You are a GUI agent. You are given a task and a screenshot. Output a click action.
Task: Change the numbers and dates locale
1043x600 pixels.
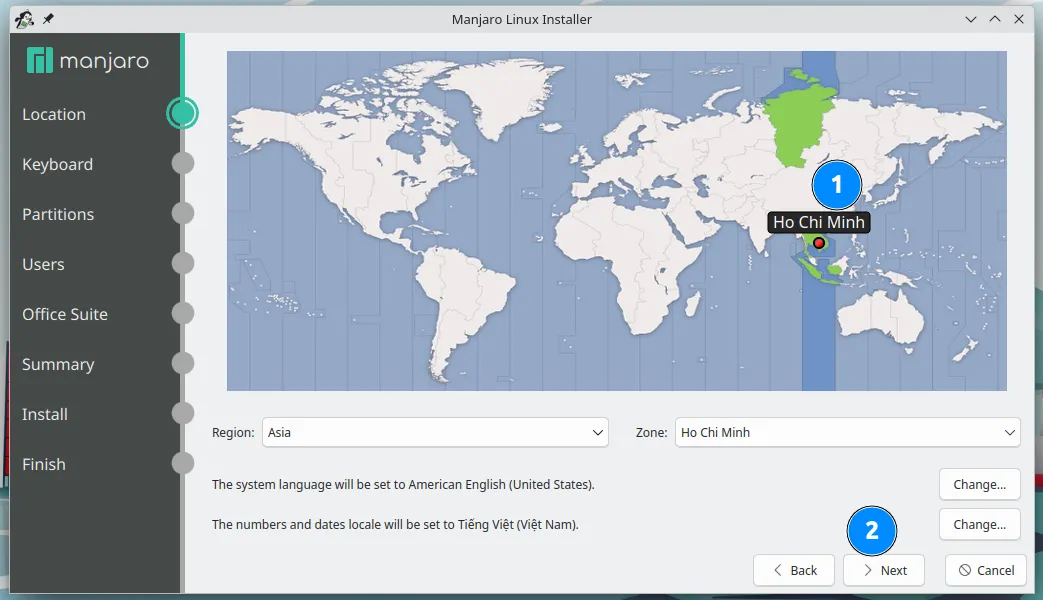point(979,524)
